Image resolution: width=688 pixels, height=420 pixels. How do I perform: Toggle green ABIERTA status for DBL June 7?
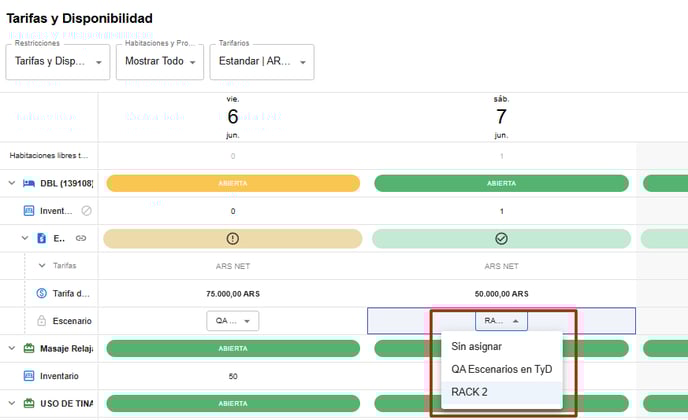coord(501,183)
